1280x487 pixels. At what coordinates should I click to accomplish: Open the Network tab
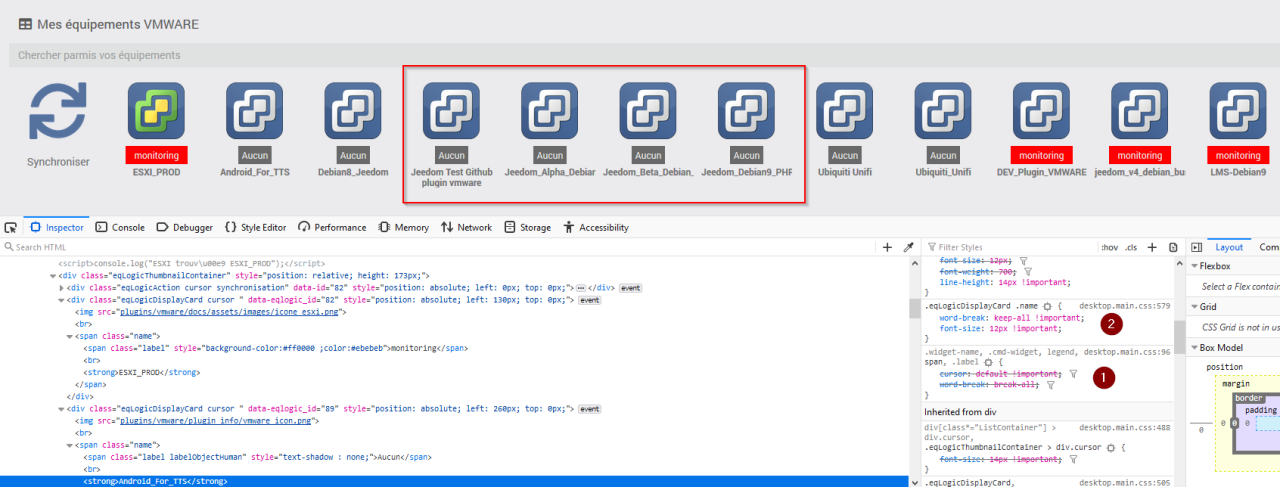tap(465, 227)
